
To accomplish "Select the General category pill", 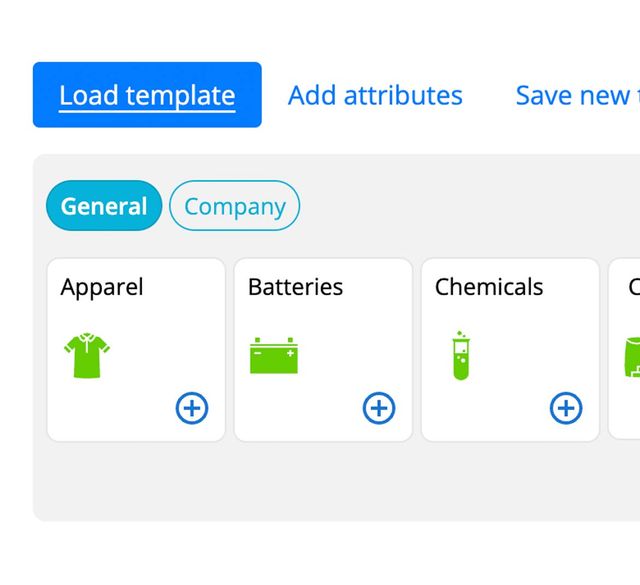I will tap(103, 206).
